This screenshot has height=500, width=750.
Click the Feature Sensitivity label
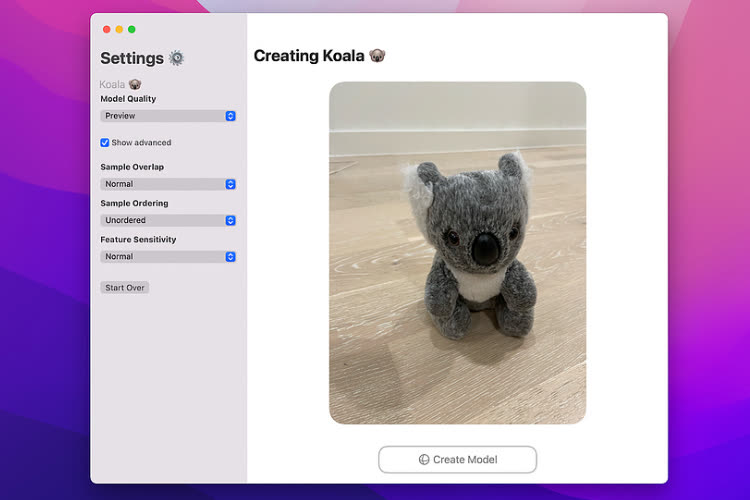pyautogui.click(x=138, y=239)
